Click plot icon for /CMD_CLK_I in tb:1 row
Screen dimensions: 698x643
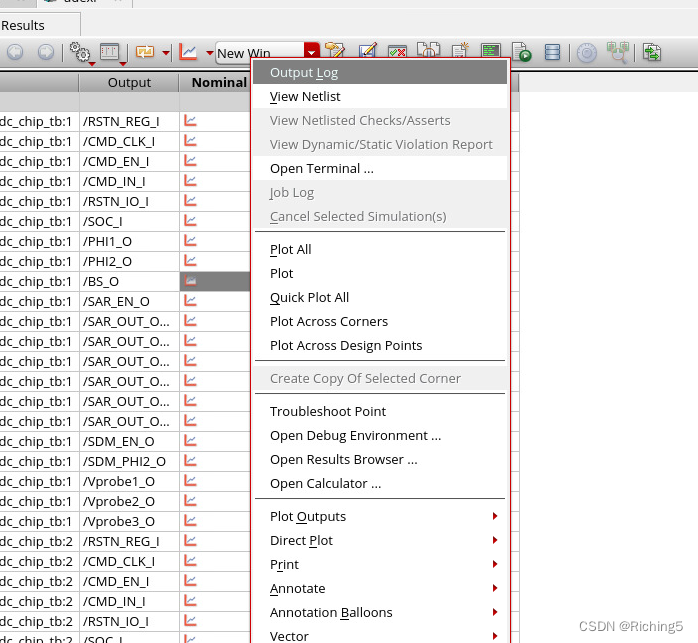[x=191, y=141]
